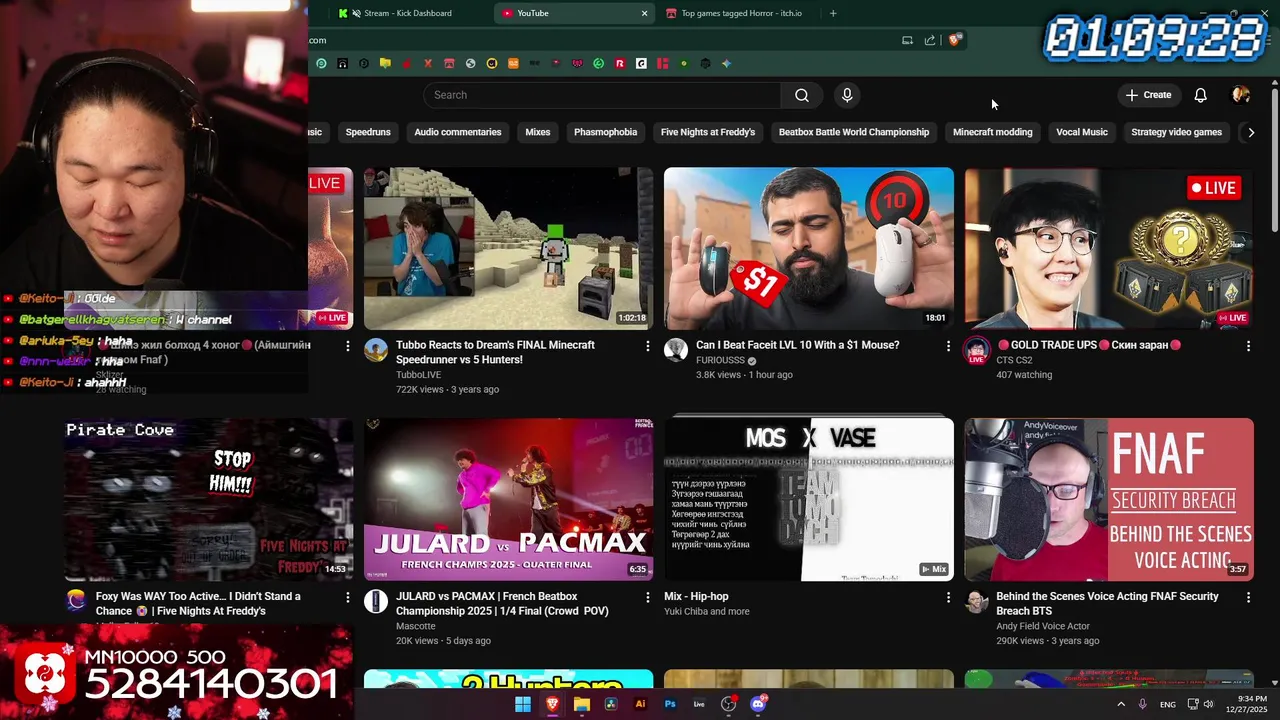Select Beatbox Battle World Championship chip
Viewport: 1280px width, 720px height.
(854, 132)
